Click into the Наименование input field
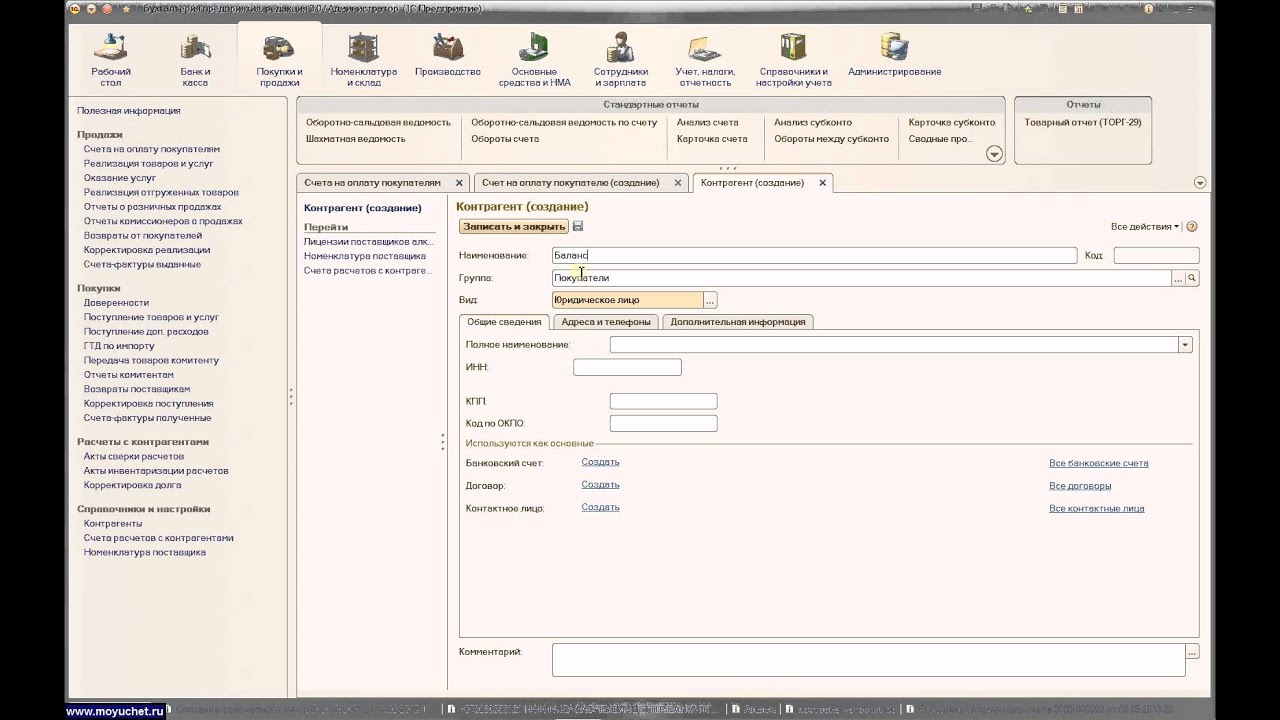1280x720 pixels. [x=814, y=256]
